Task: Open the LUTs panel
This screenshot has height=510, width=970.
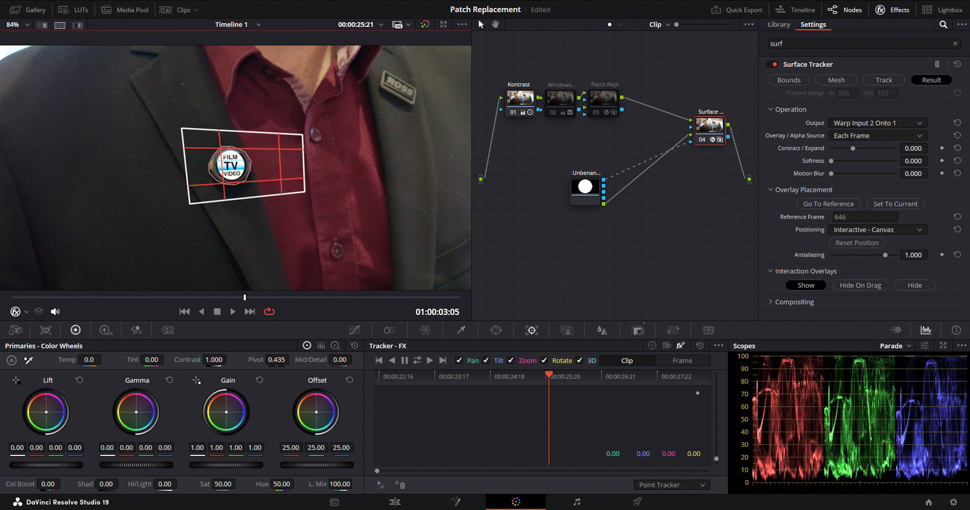Action: pos(73,10)
